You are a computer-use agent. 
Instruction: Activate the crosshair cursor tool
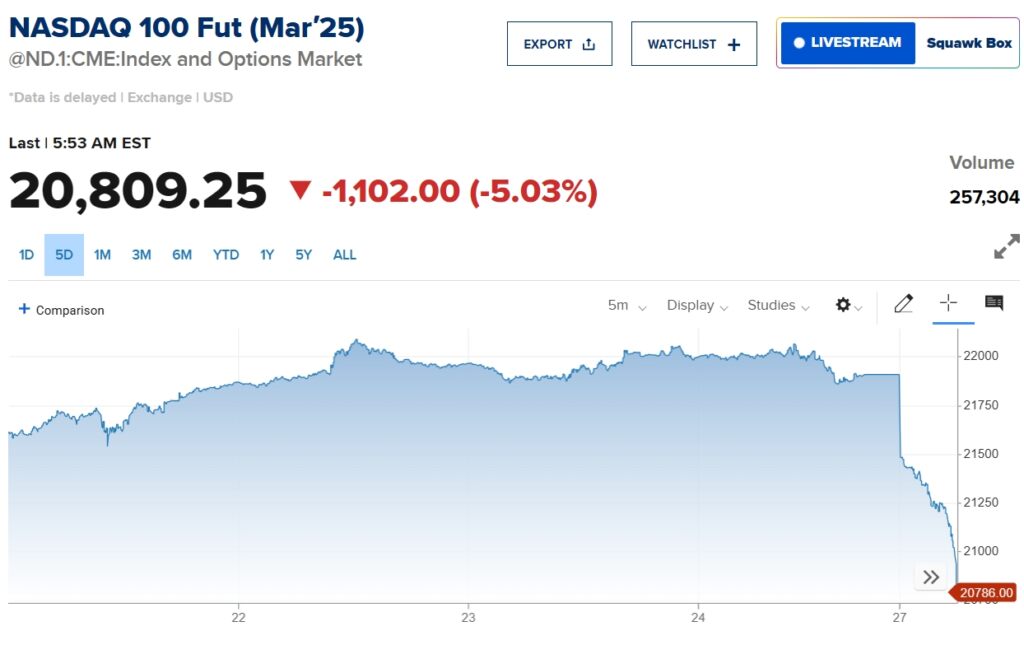[948, 304]
